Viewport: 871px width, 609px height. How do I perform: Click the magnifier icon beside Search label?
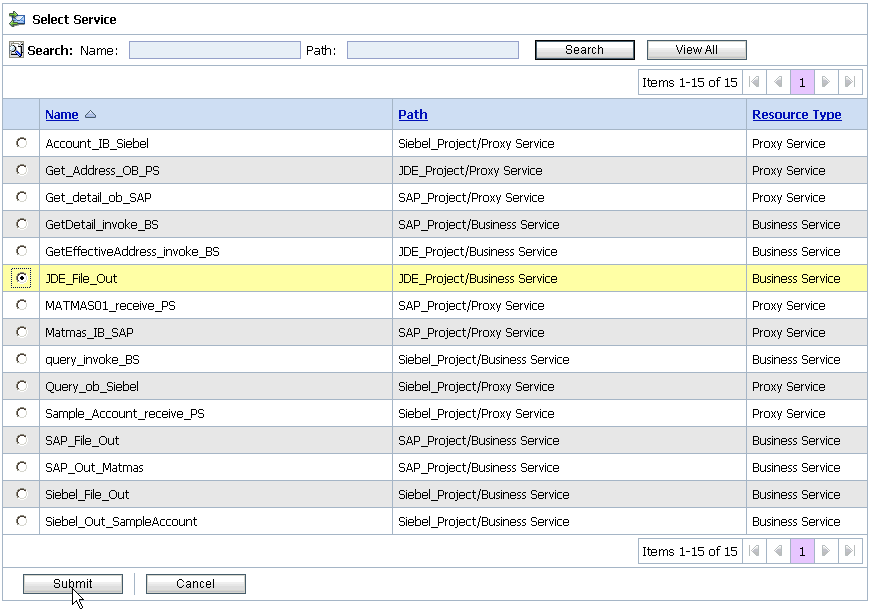pos(15,50)
